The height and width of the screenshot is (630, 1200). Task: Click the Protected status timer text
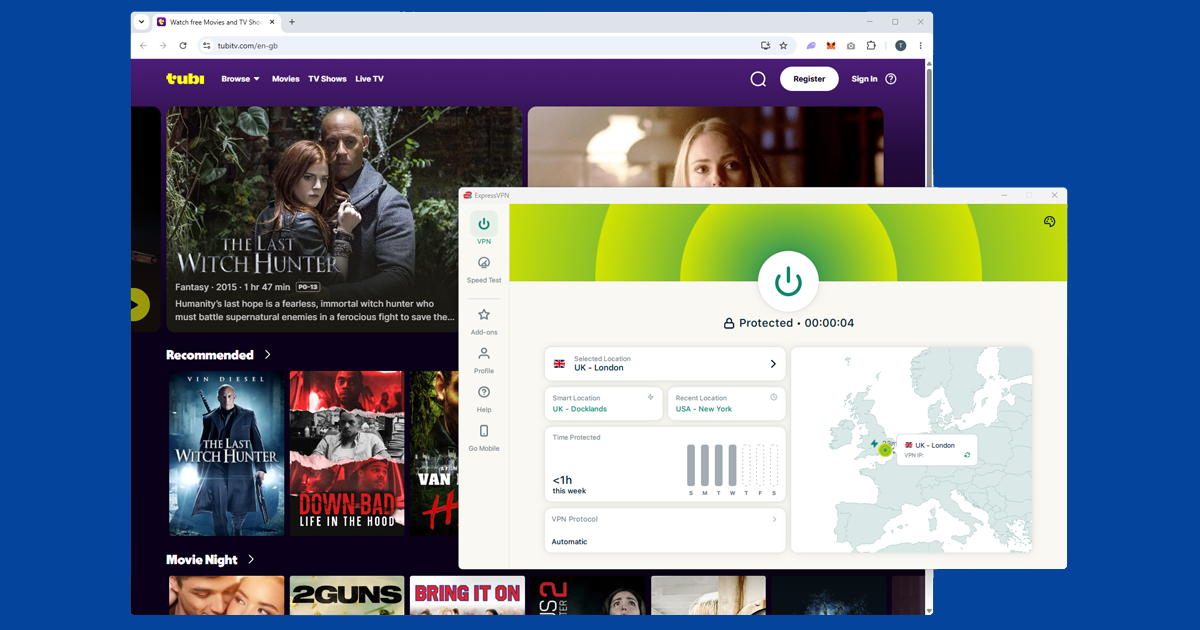[x=789, y=323]
